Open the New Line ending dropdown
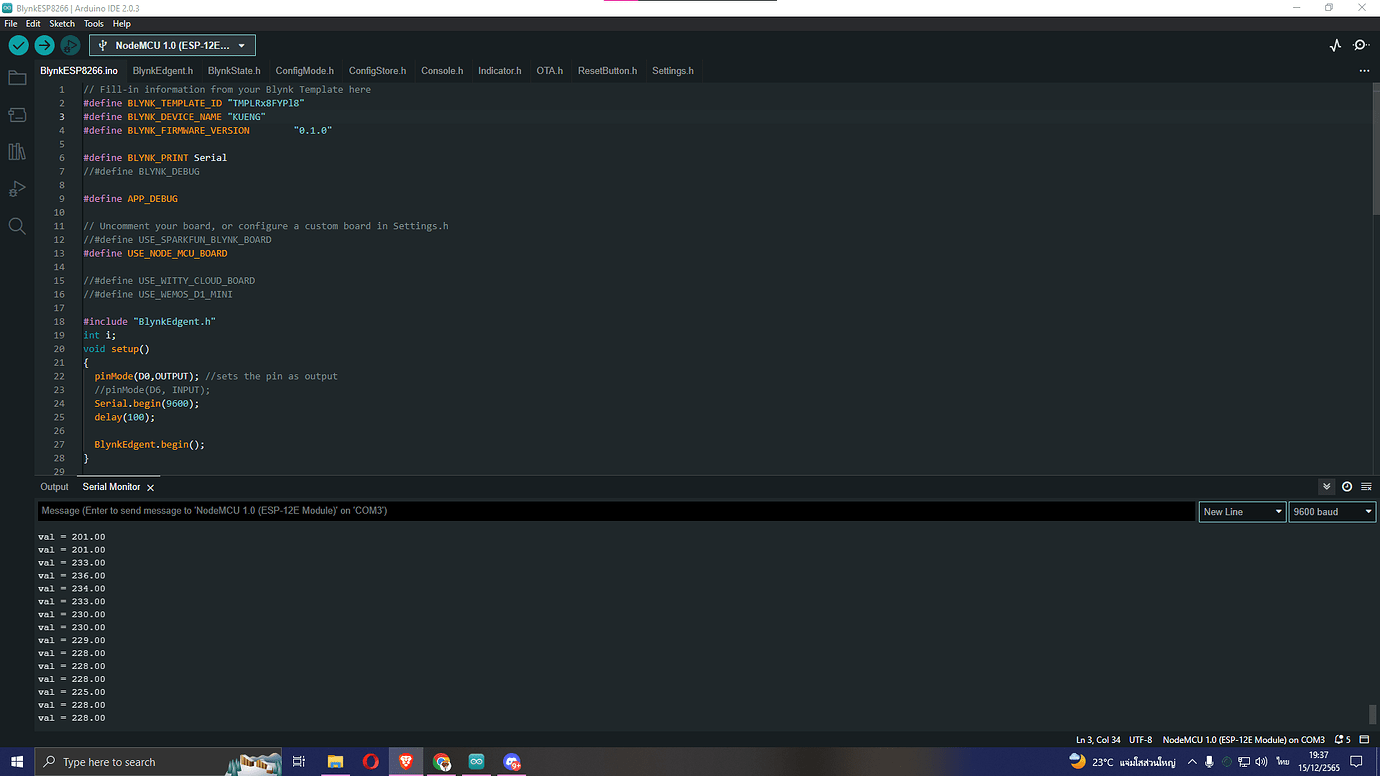Viewport: 1380px width, 776px height. point(1241,511)
